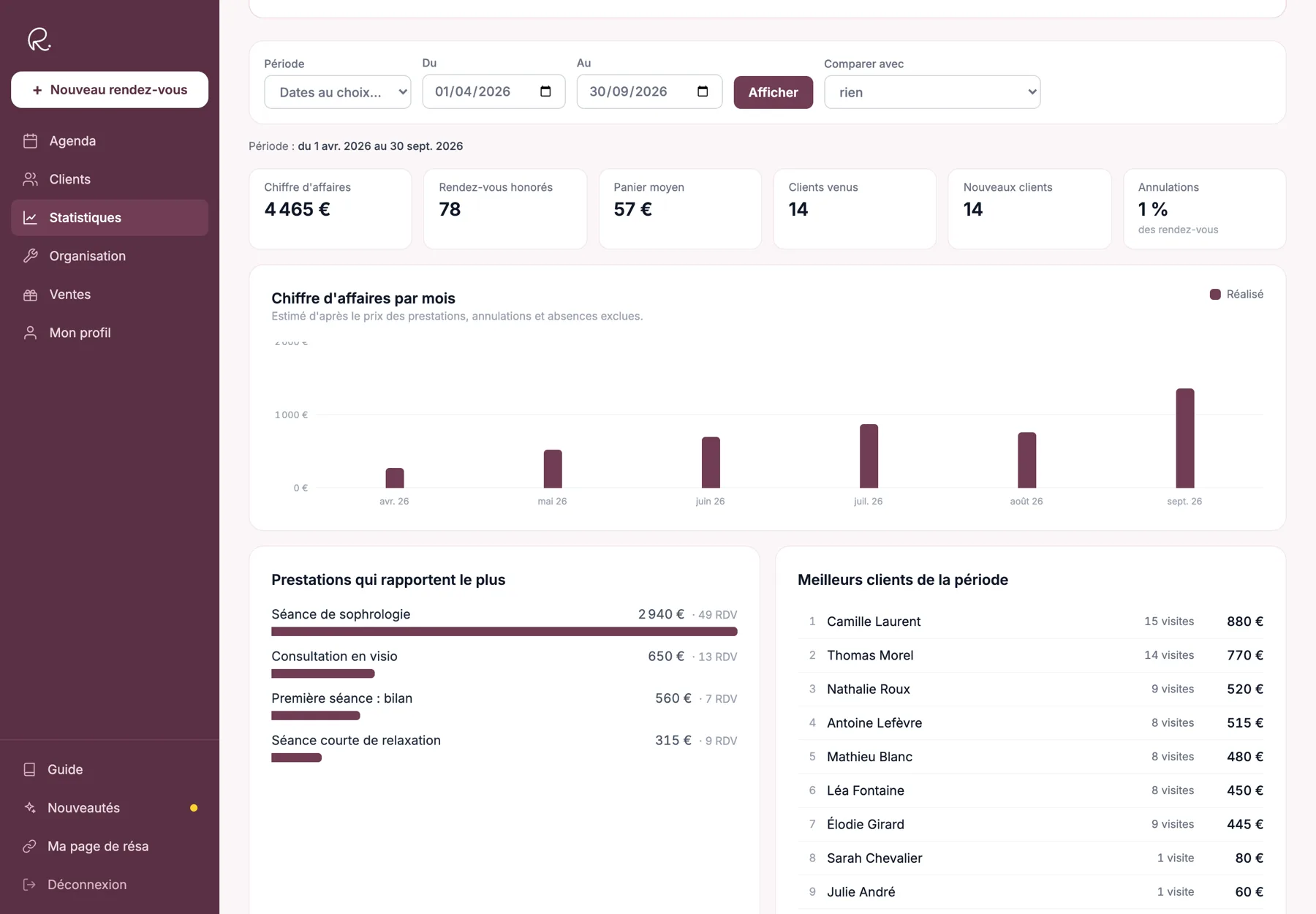Click the Au date field 30/09/2026
1316x914 pixels.
pyautogui.click(x=649, y=91)
